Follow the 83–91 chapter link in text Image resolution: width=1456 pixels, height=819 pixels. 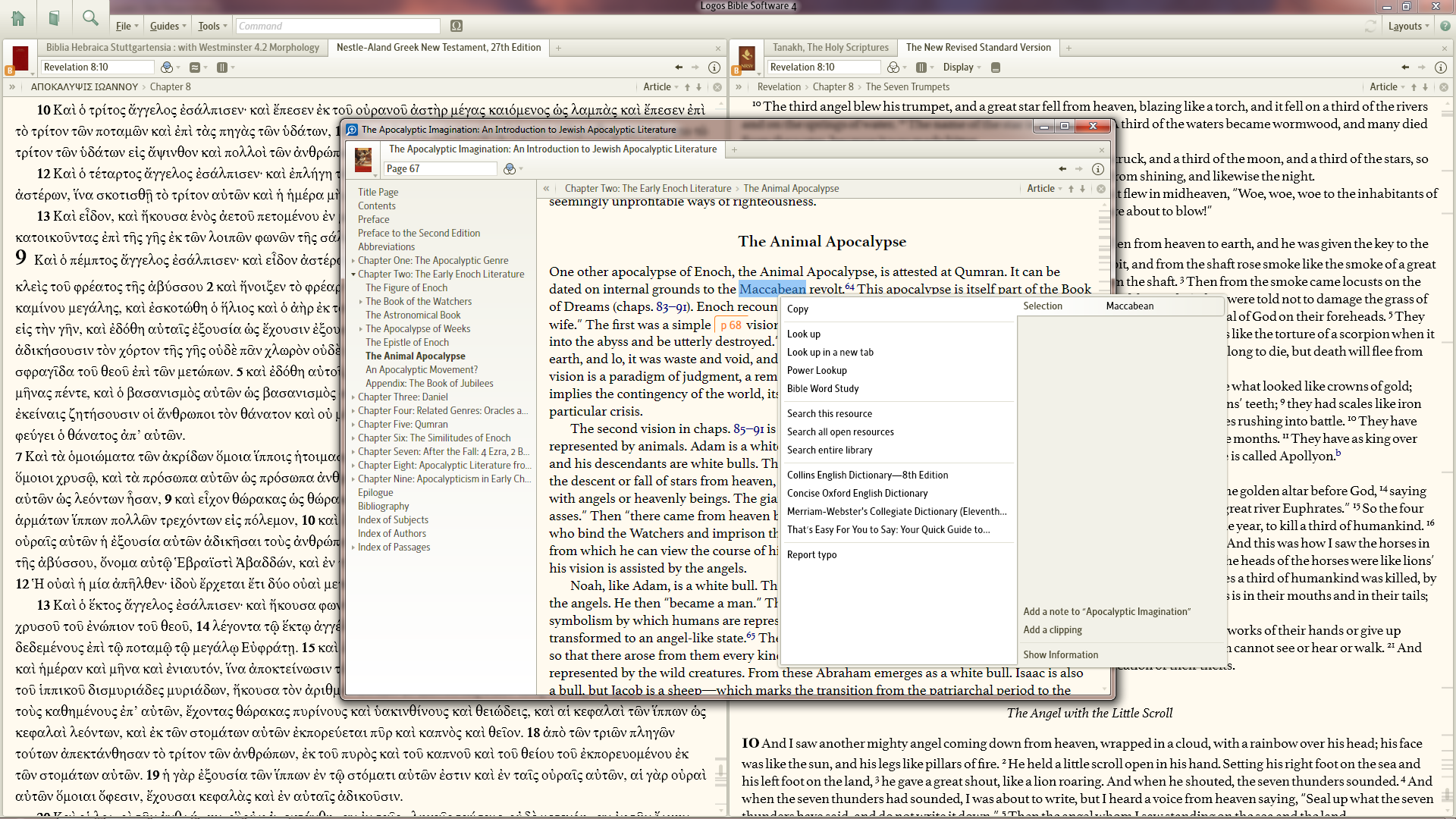[670, 307]
